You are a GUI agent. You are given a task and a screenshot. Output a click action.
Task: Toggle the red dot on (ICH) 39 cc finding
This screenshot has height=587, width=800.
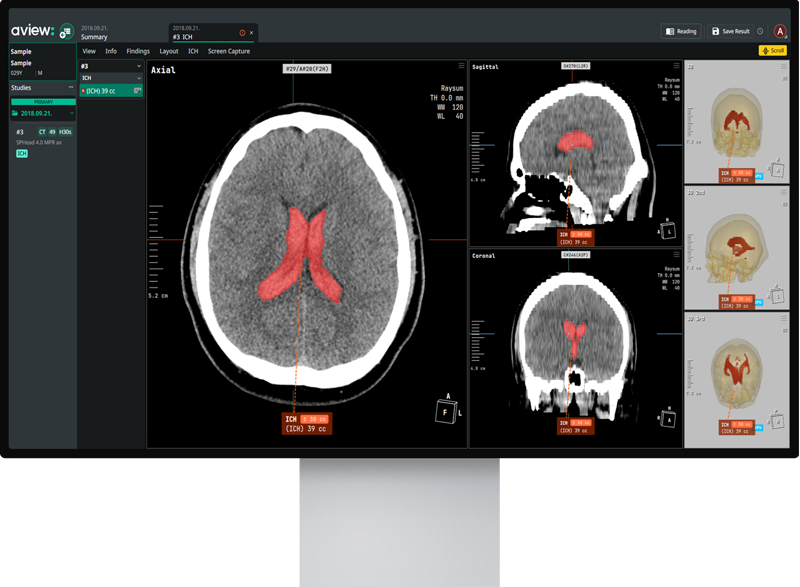[x=83, y=91]
